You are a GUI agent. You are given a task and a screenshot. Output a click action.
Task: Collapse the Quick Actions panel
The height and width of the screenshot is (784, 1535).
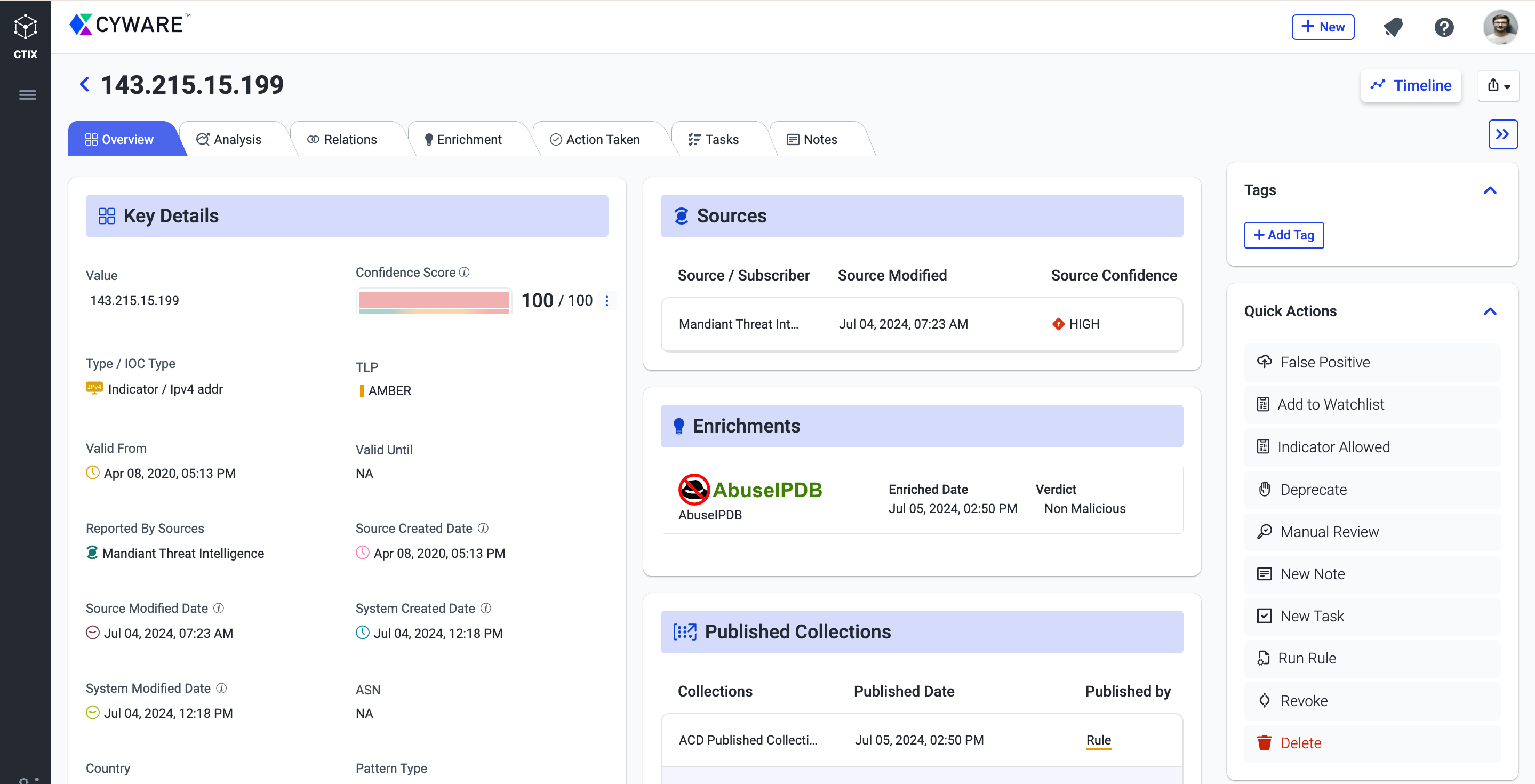1490,311
